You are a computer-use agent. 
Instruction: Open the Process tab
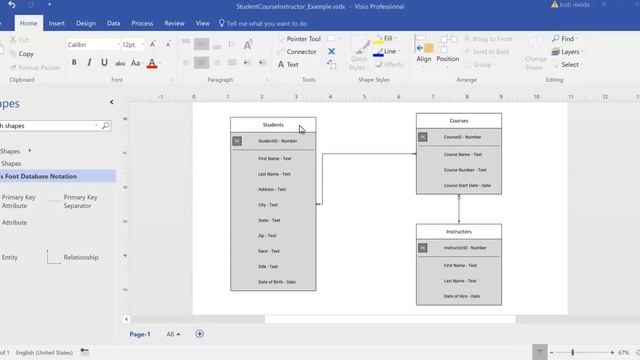(142, 24)
